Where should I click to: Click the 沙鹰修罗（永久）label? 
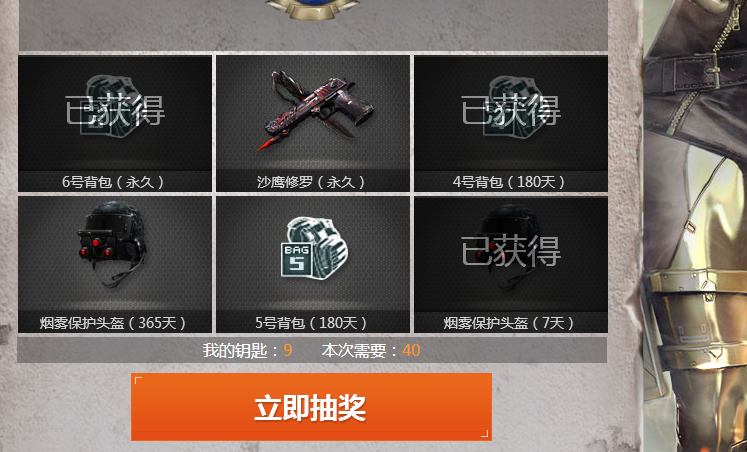(x=313, y=182)
